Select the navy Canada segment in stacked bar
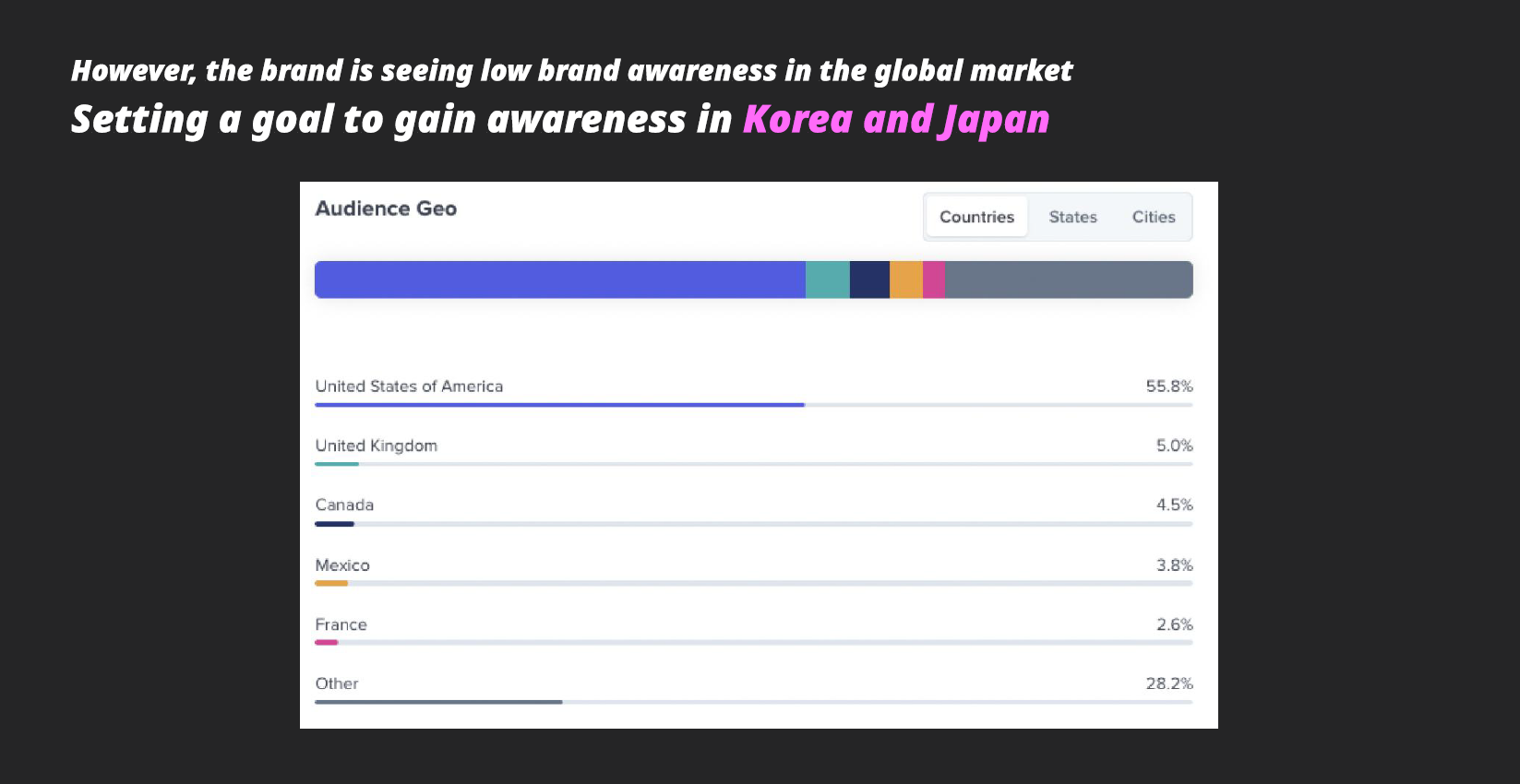This screenshot has height=784, width=1520. click(869, 279)
